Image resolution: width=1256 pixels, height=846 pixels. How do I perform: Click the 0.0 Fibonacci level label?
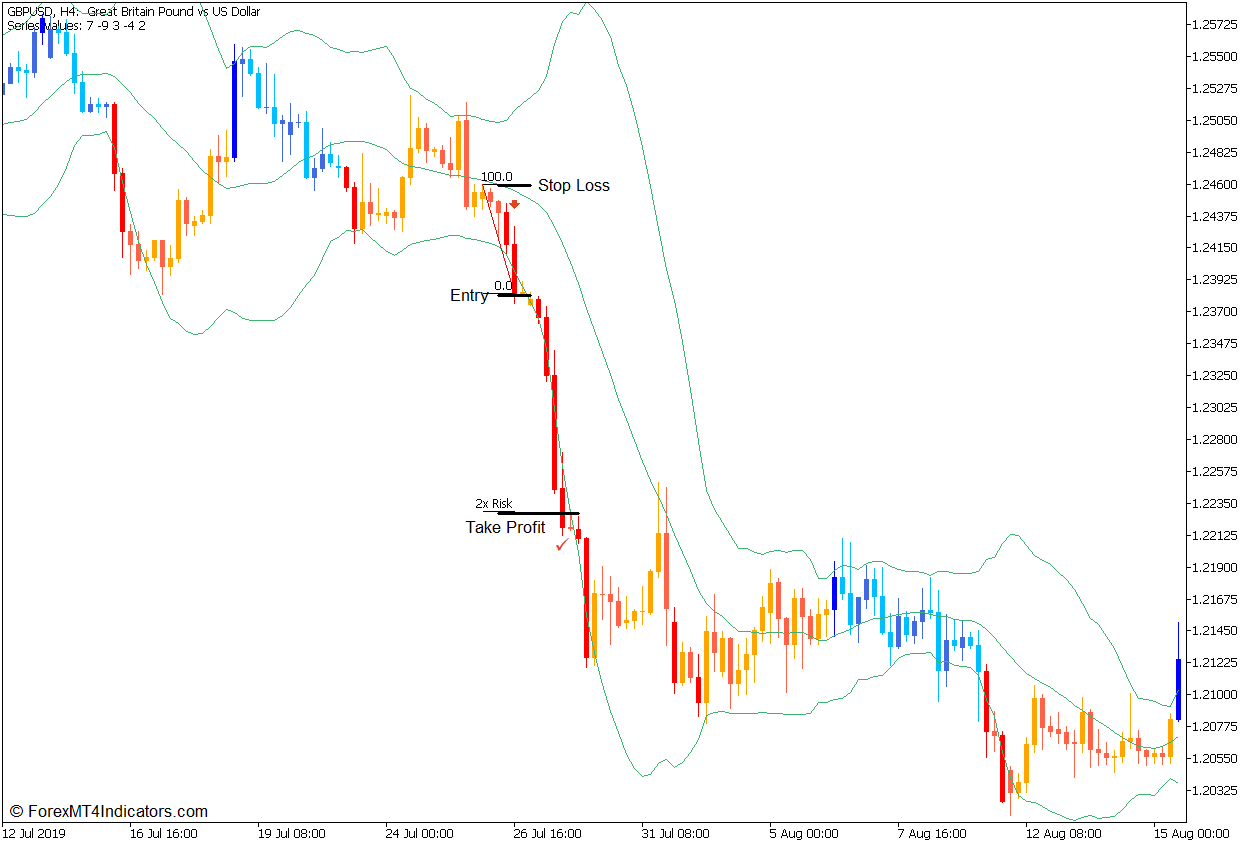click(x=503, y=286)
